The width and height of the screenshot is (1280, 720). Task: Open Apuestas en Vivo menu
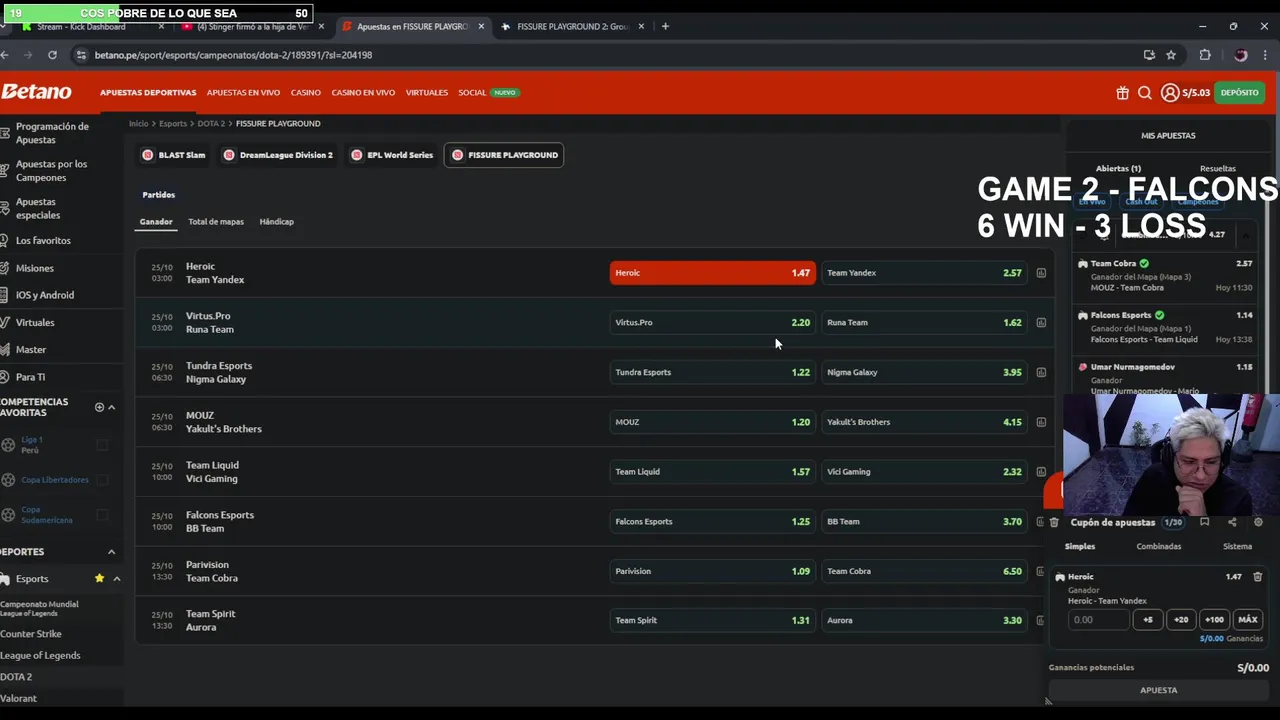pos(243,93)
